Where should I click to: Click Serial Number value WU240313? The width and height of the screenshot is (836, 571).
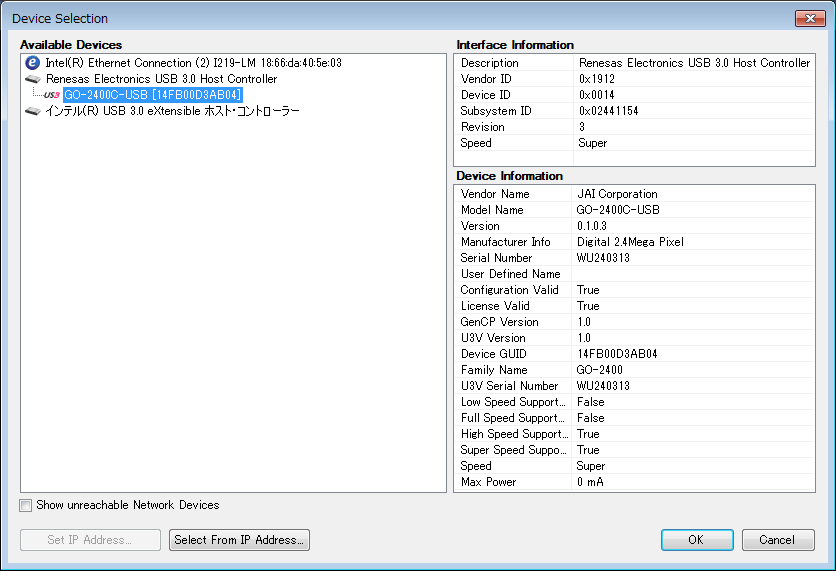pos(603,258)
